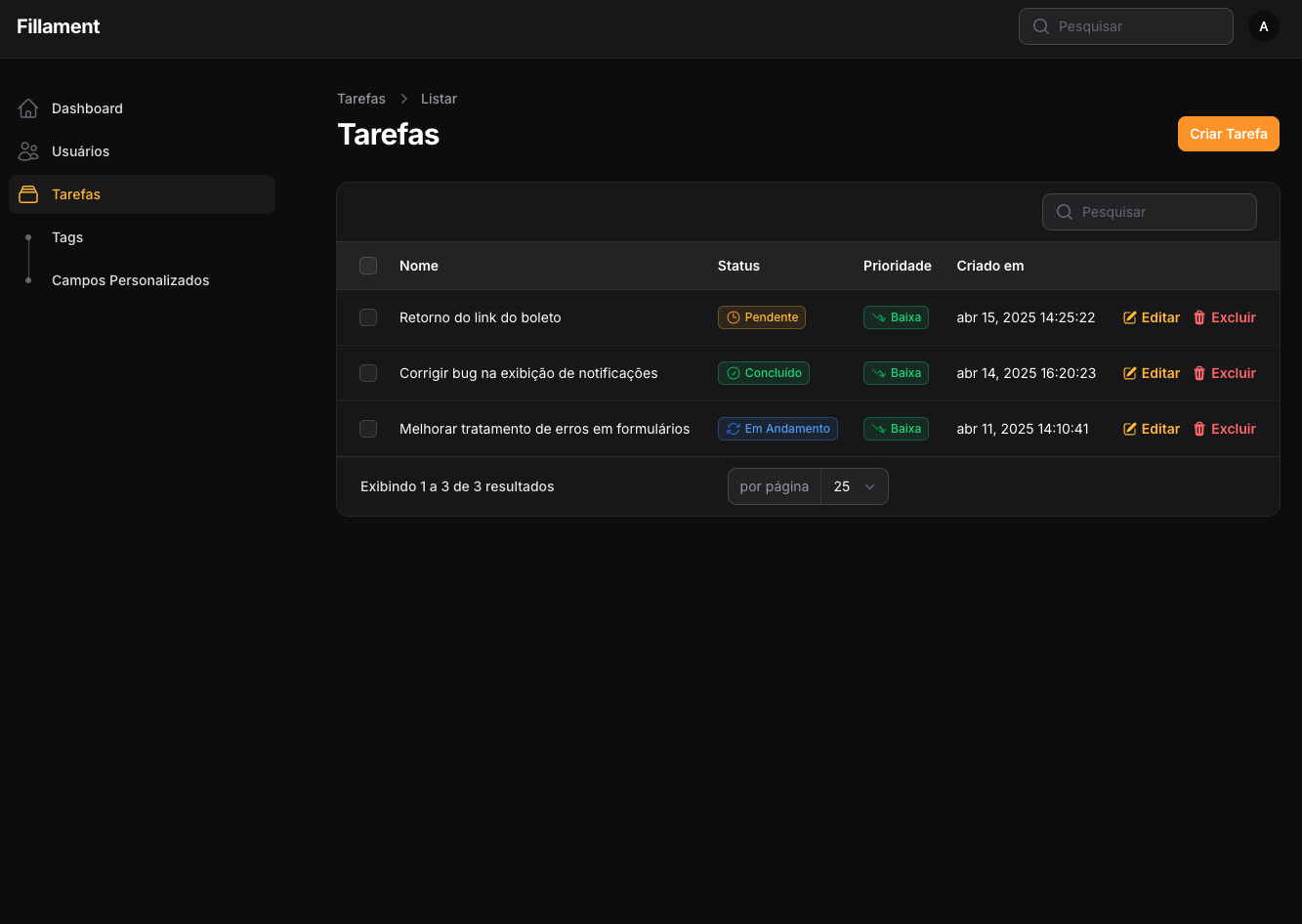Check the box for "Retorno do link do boleto"
The width and height of the screenshot is (1302, 924).
[368, 317]
